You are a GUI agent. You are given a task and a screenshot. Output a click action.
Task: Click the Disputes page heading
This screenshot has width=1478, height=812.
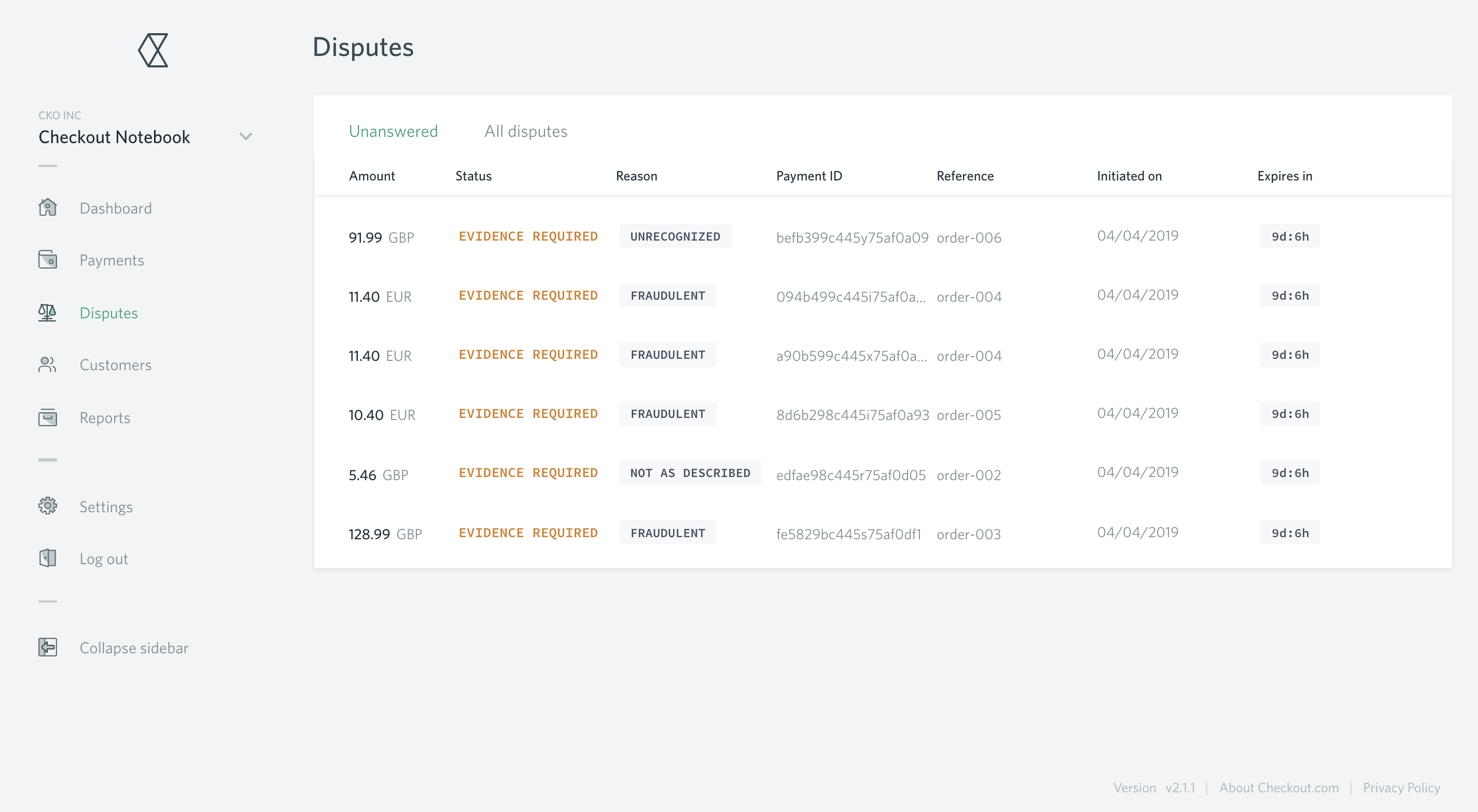coord(362,47)
